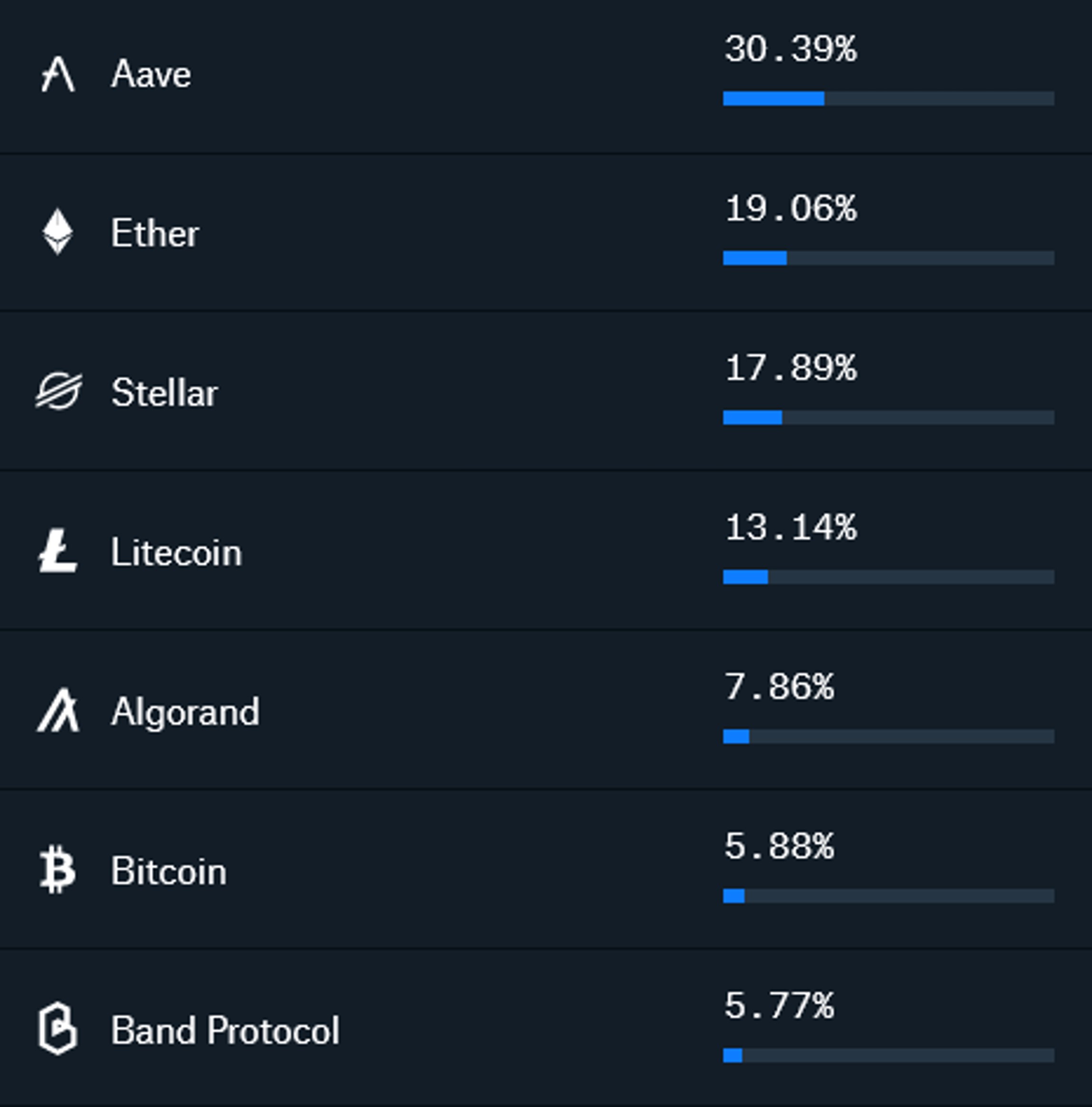Open the Litecoin asset label
The height and width of the screenshot is (1107, 1092).
(177, 553)
